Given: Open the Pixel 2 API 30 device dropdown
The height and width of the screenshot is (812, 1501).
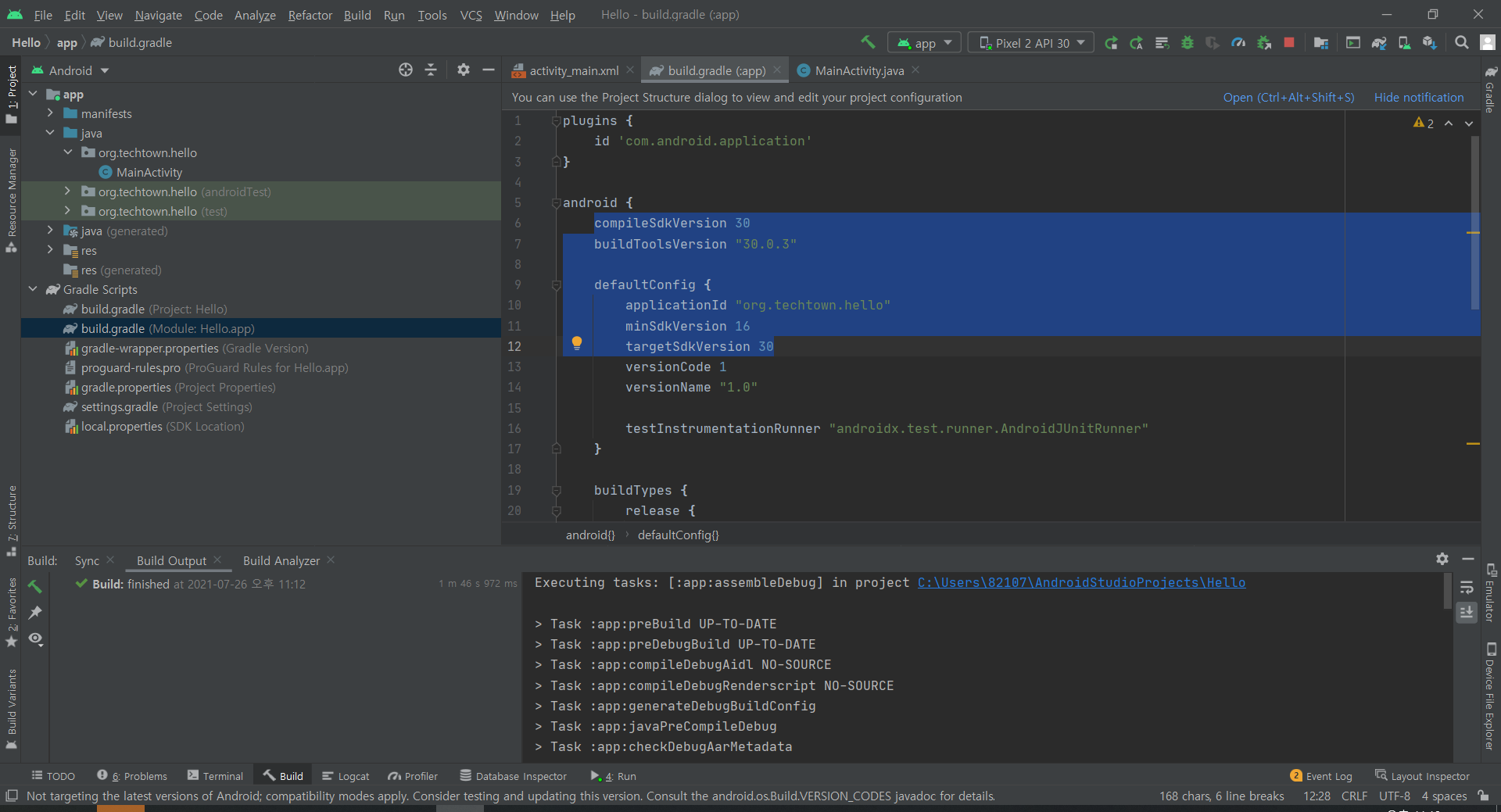Looking at the screenshot, I should pos(1030,43).
